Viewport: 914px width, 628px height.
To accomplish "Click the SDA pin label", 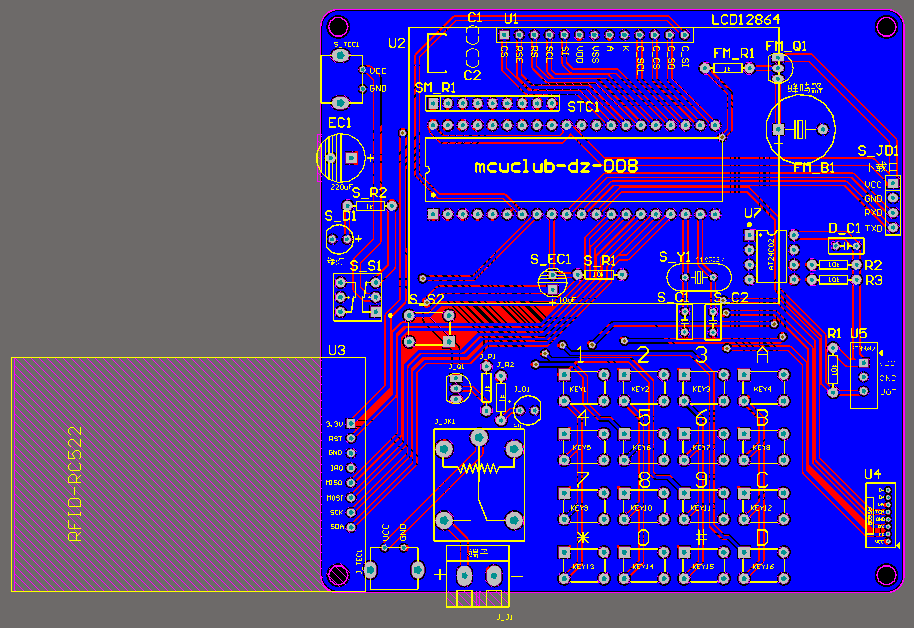I will pyautogui.click(x=337, y=527).
